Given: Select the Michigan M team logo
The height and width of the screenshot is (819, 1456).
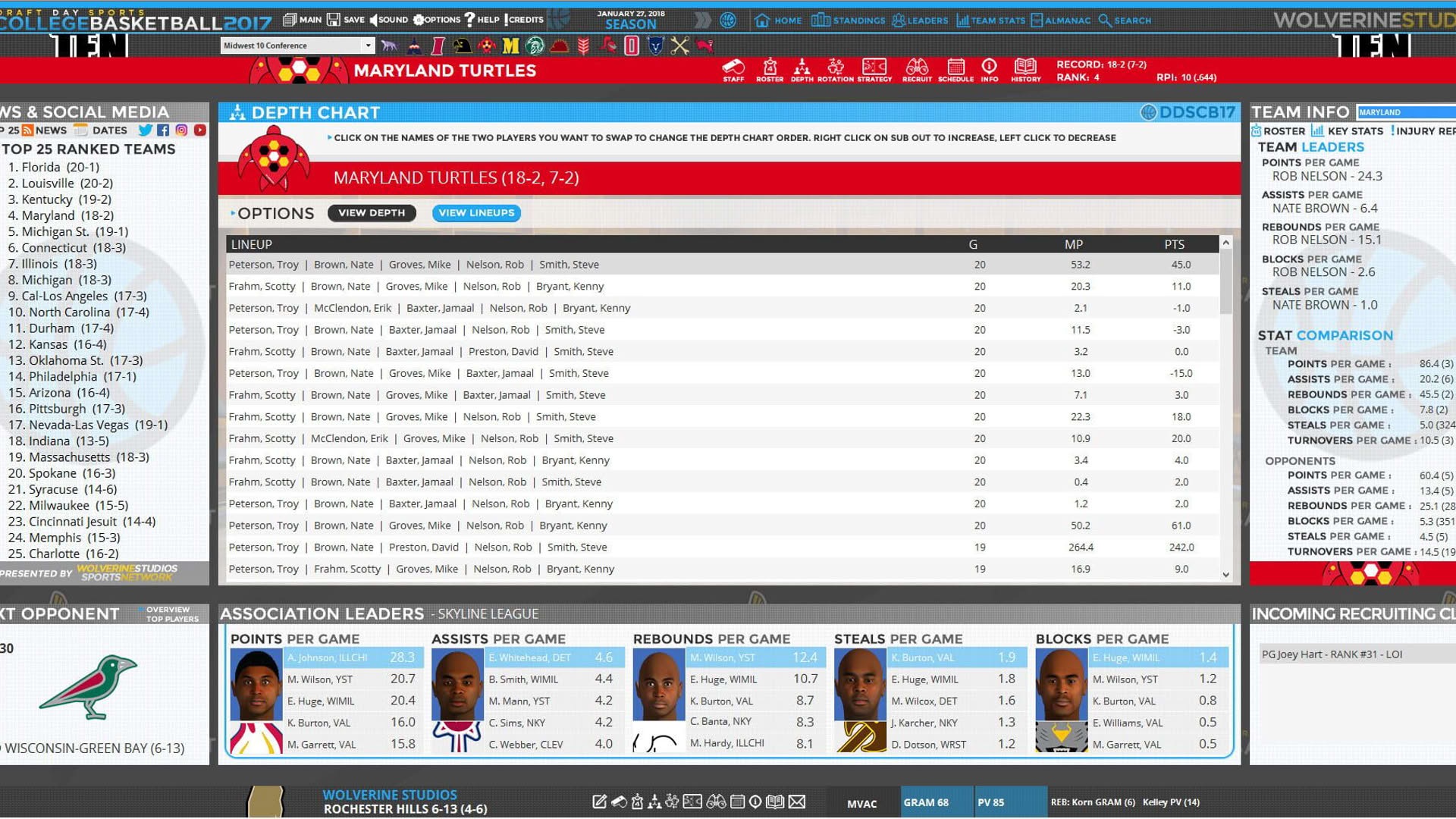Looking at the screenshot, I should [510, 46].
